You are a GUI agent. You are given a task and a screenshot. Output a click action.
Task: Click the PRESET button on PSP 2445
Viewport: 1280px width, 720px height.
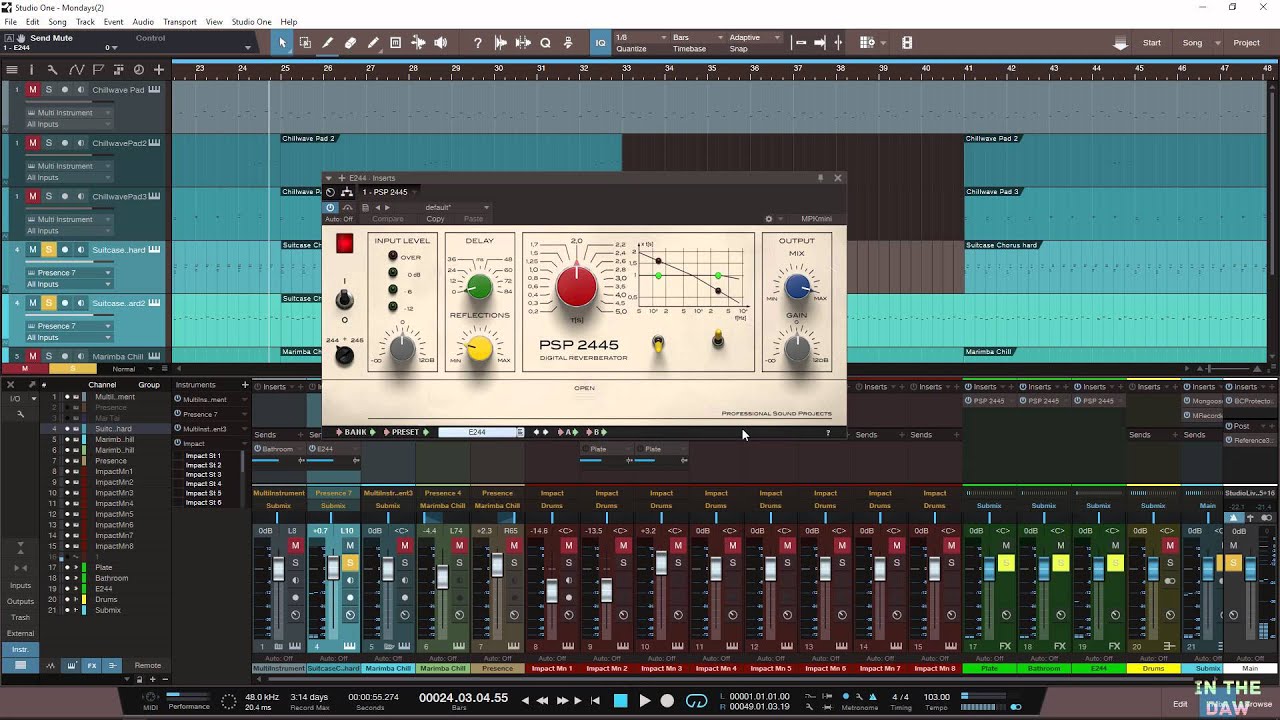pos(405,432)
